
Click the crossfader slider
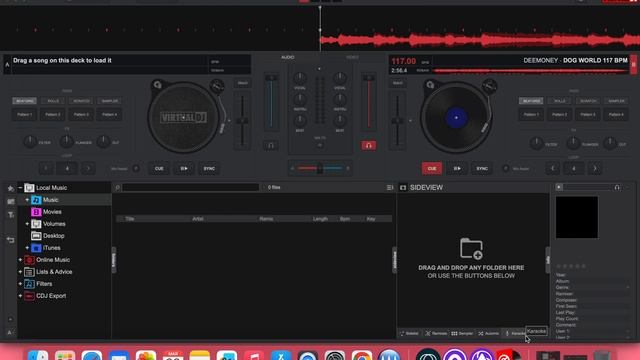tap(320, 168)
